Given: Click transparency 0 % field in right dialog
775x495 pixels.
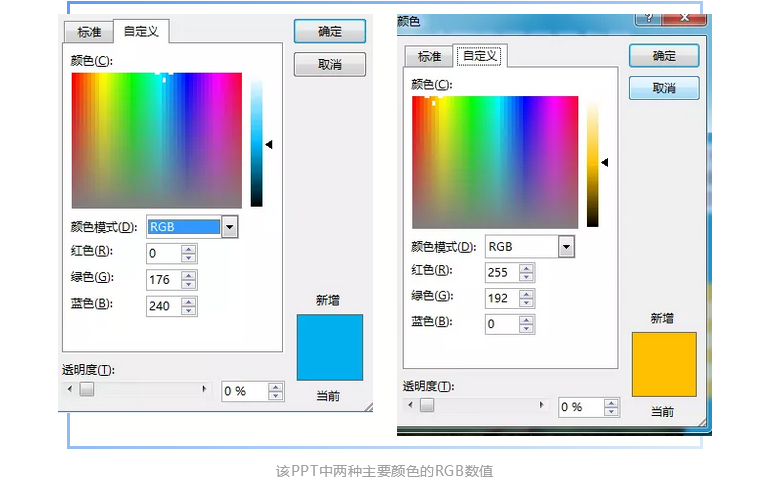Looking at the screenshot, I should point(581,407).
